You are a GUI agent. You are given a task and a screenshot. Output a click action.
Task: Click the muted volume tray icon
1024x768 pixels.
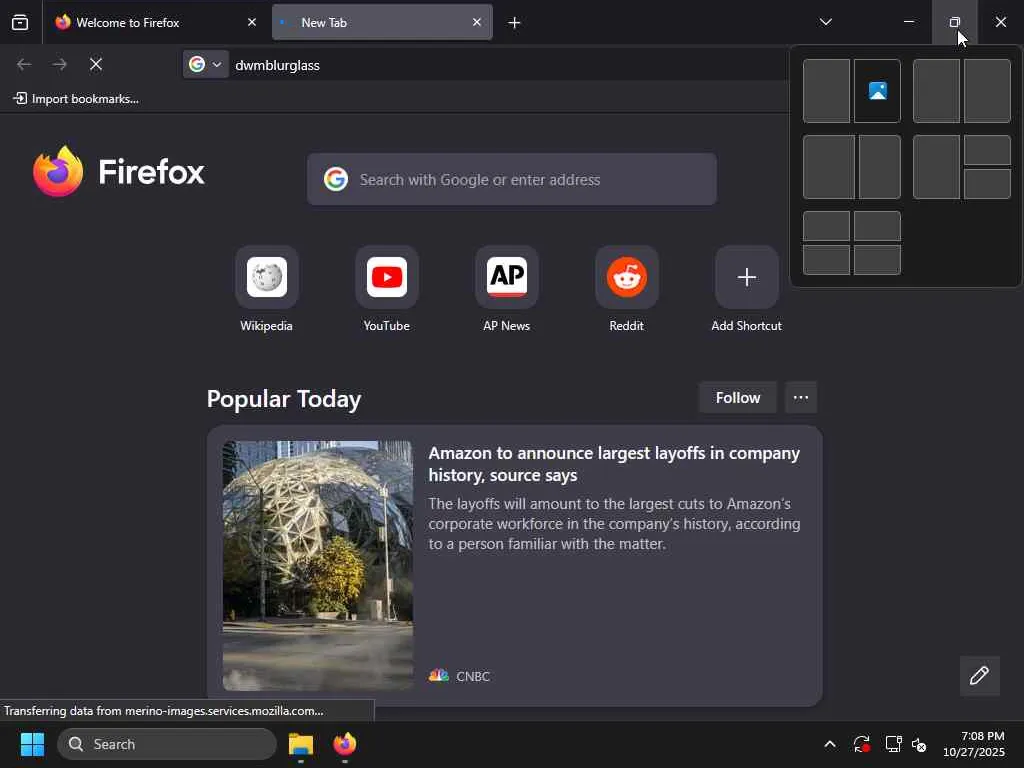pos(919,744)
